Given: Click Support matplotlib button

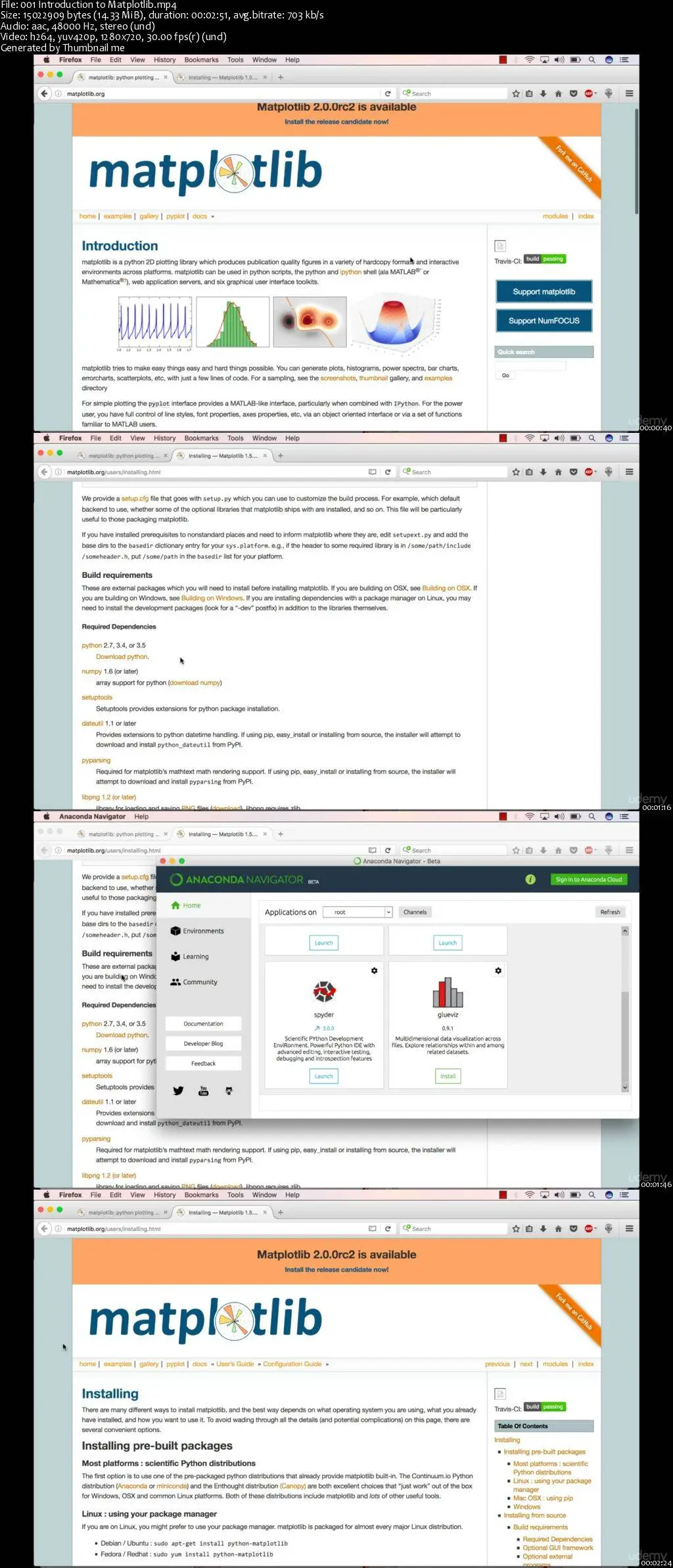Looking at the screenshot, I should click(x=544, y=292).
